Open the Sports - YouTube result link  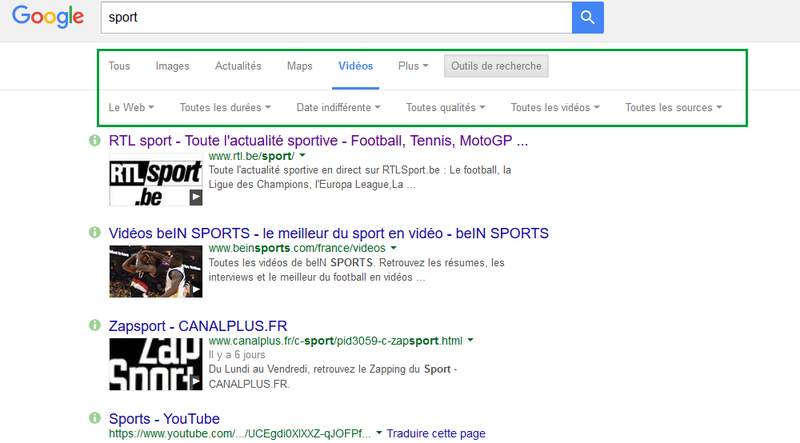pyautogui.click(x=164, y=419)
